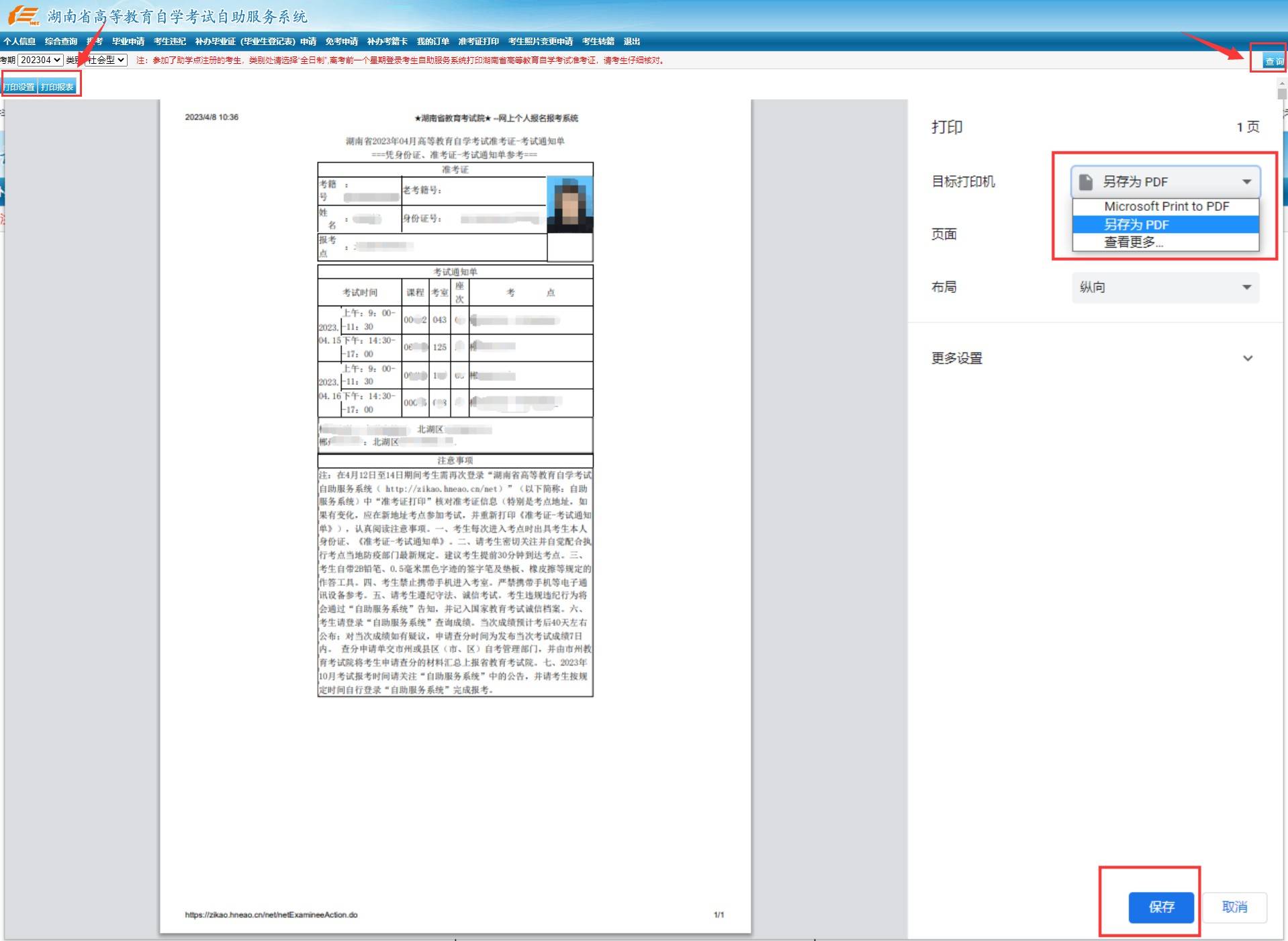
Task: Open 补办毕业证(毕业生登记表)申请 menu
Action: [x=256, y=42]
